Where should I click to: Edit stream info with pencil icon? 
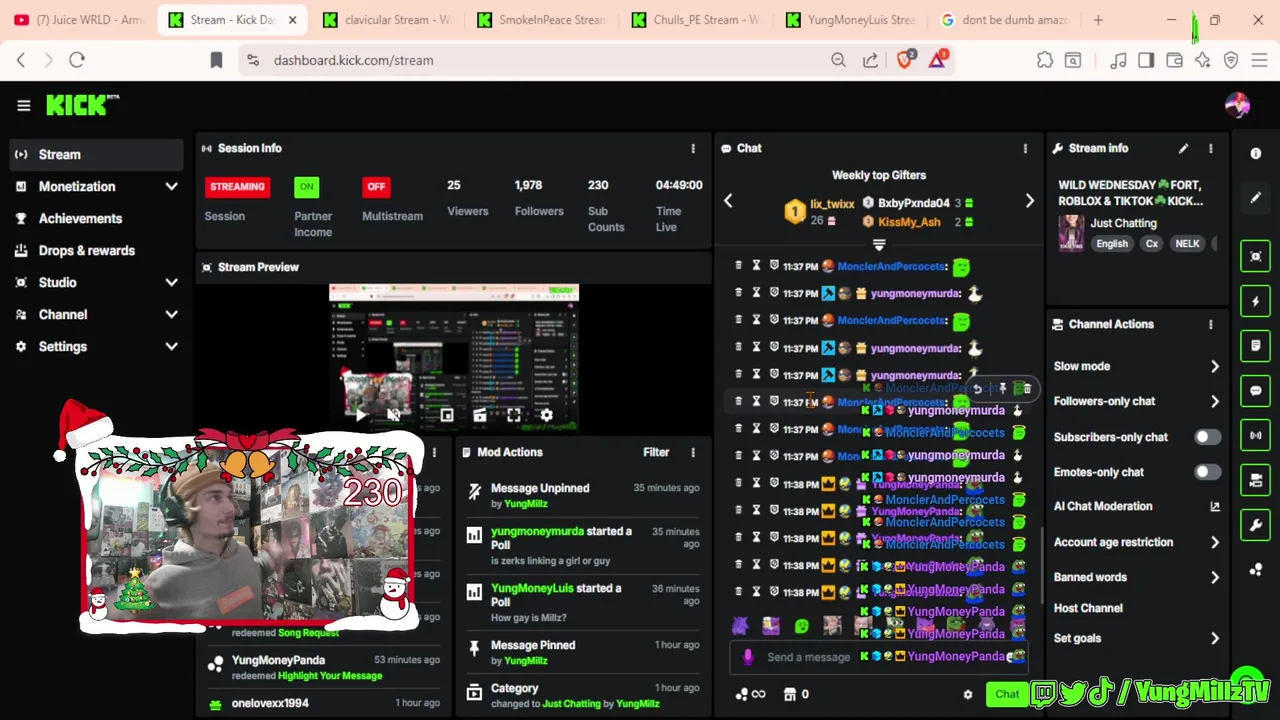pyautogui.click(x=1183, y=148)
